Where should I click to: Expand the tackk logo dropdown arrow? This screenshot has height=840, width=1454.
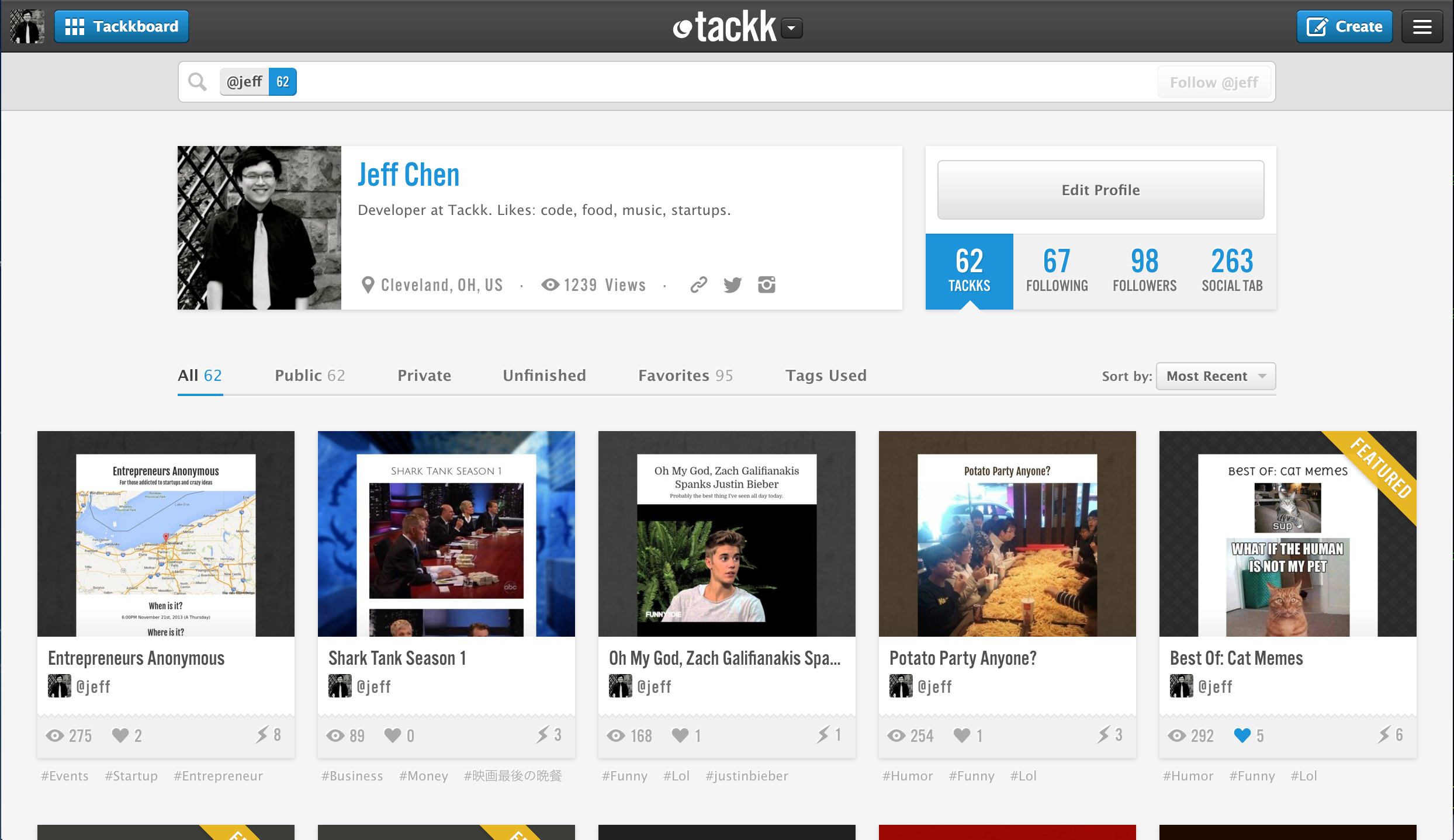point(792,28)
